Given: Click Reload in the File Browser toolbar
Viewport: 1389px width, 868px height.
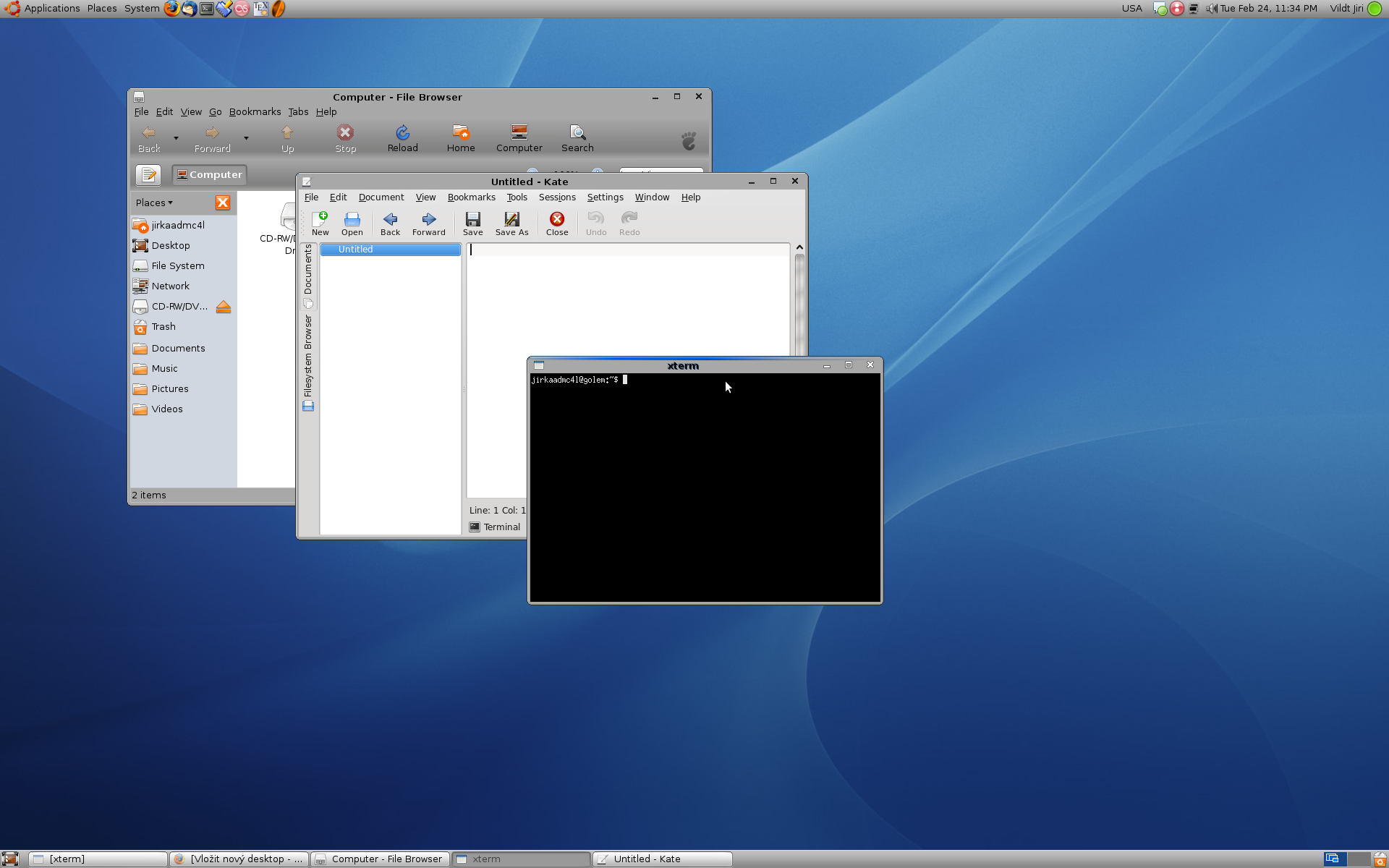Looking at the screenshot, I should click(403, 138).
